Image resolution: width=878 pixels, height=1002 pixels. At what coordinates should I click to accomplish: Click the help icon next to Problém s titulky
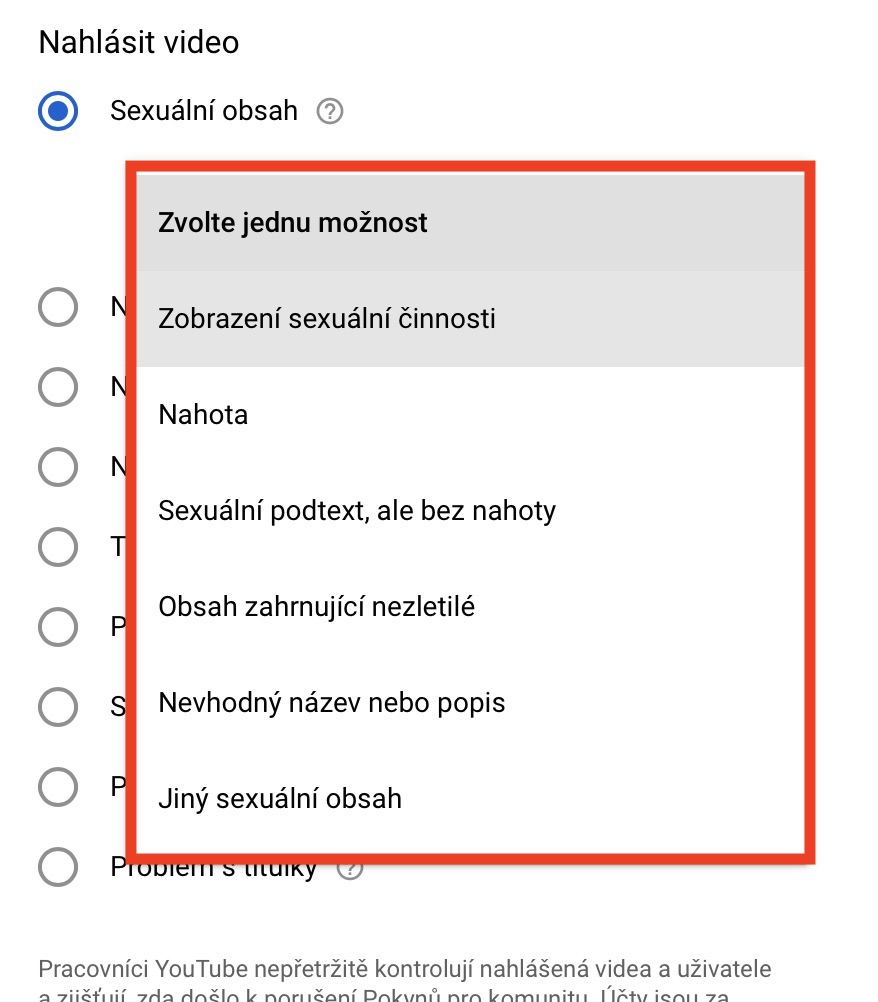tap(350, 868)
